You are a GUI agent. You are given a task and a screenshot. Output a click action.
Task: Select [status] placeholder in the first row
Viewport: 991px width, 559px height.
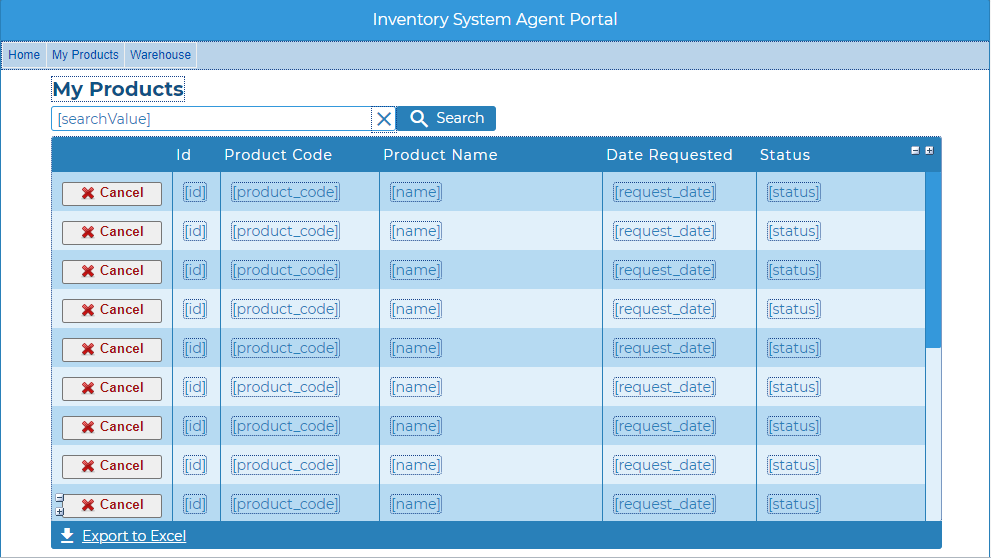794,192
